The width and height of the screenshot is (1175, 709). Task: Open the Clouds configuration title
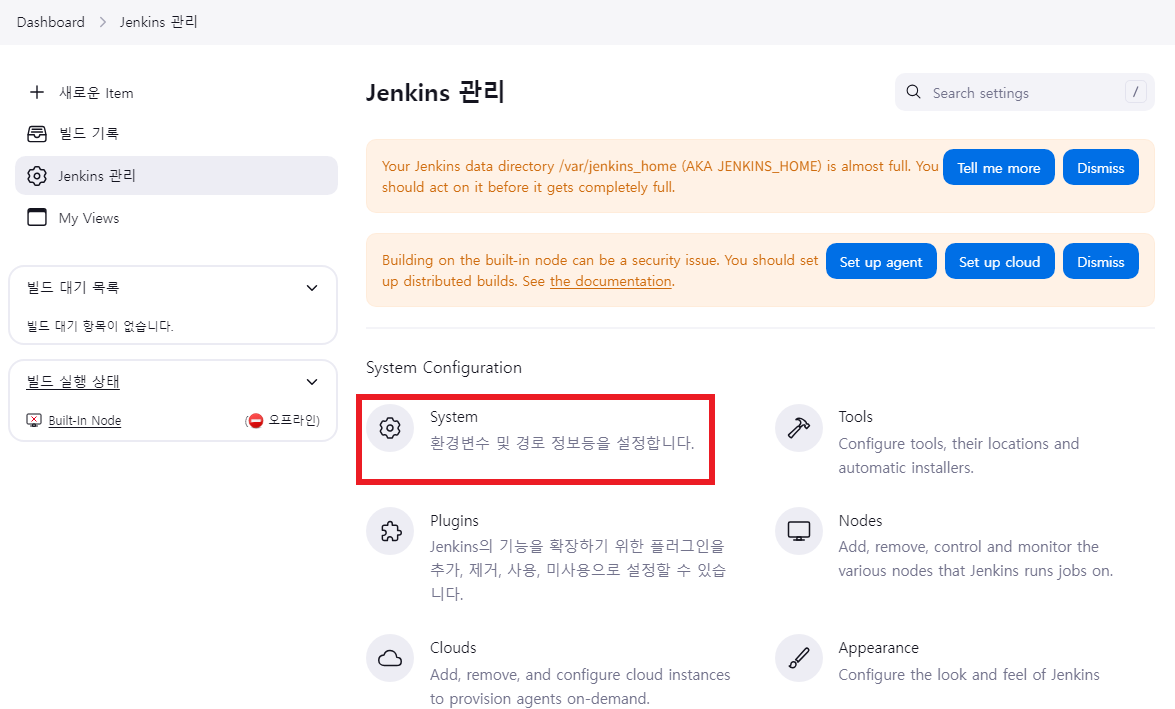click(453, 648)
